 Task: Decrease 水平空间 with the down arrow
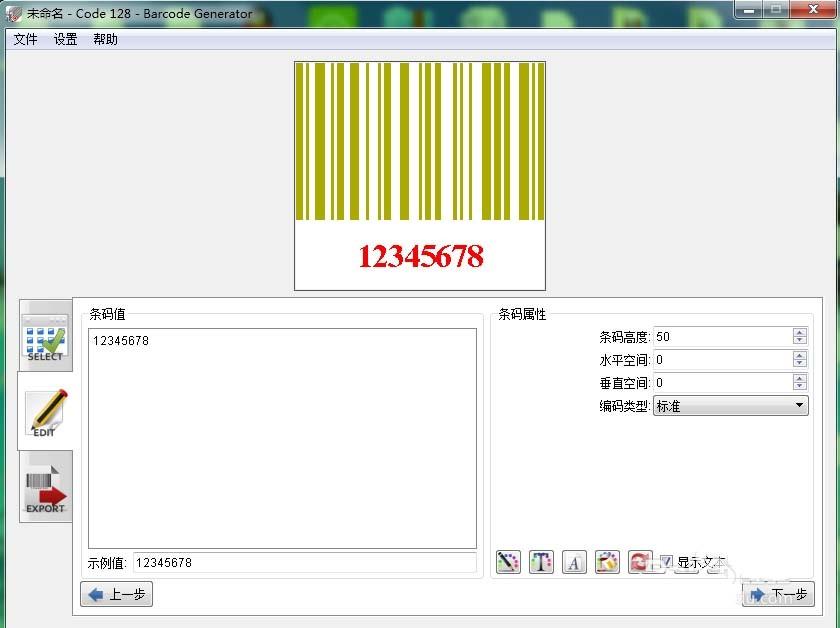(799, 364)
